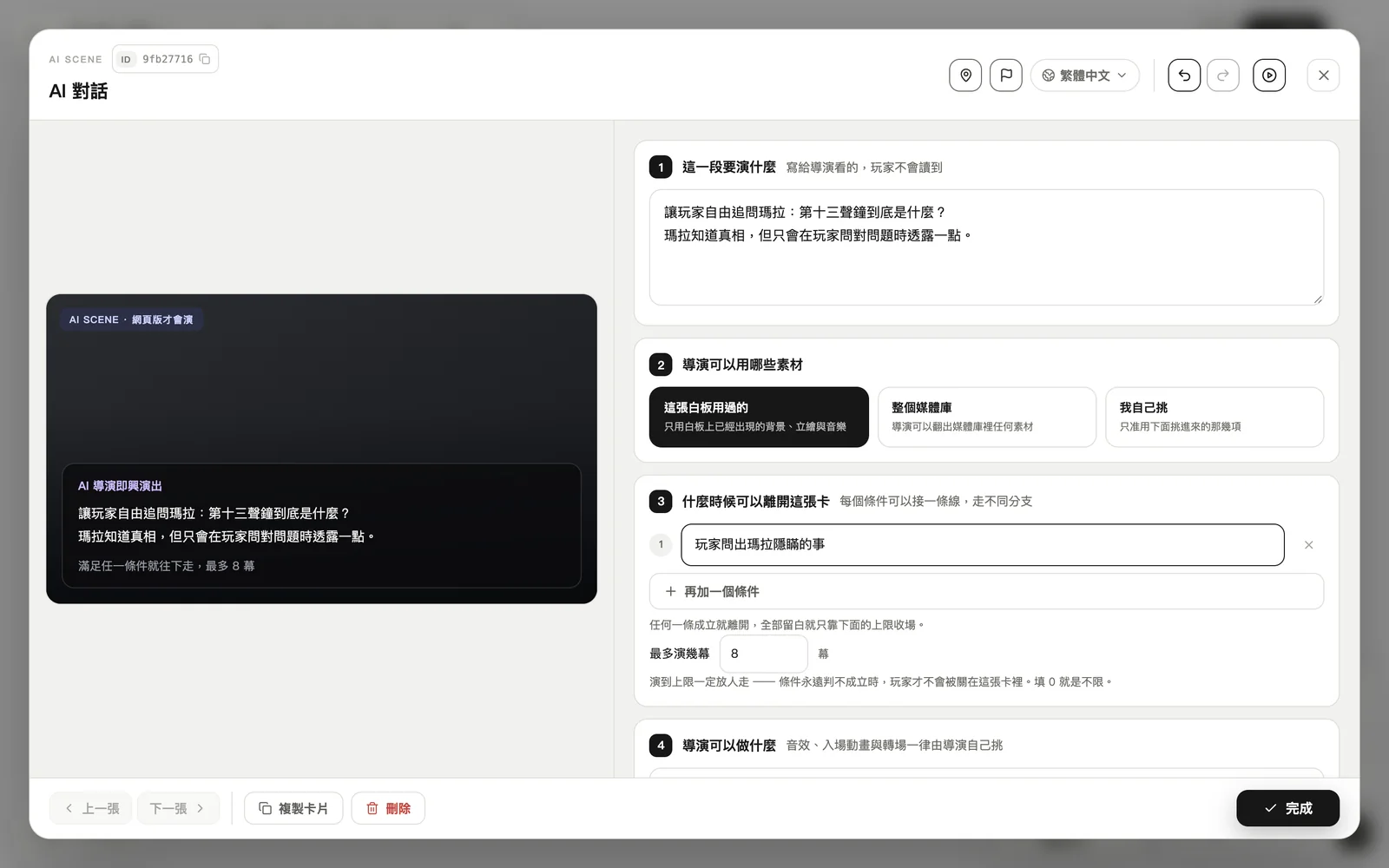Click the ID badge 9fb27716

(165, 59)
